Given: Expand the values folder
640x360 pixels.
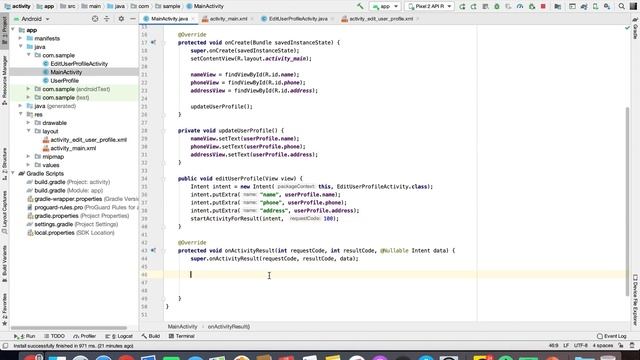Looking at the screenshot, I should pyautogui.click(x=29, y=165).
